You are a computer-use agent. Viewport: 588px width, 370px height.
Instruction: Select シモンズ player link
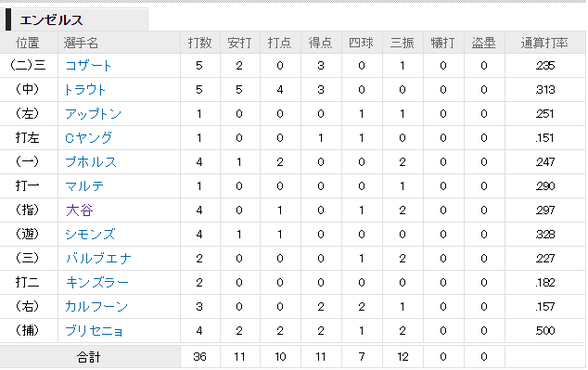point(90,234)
